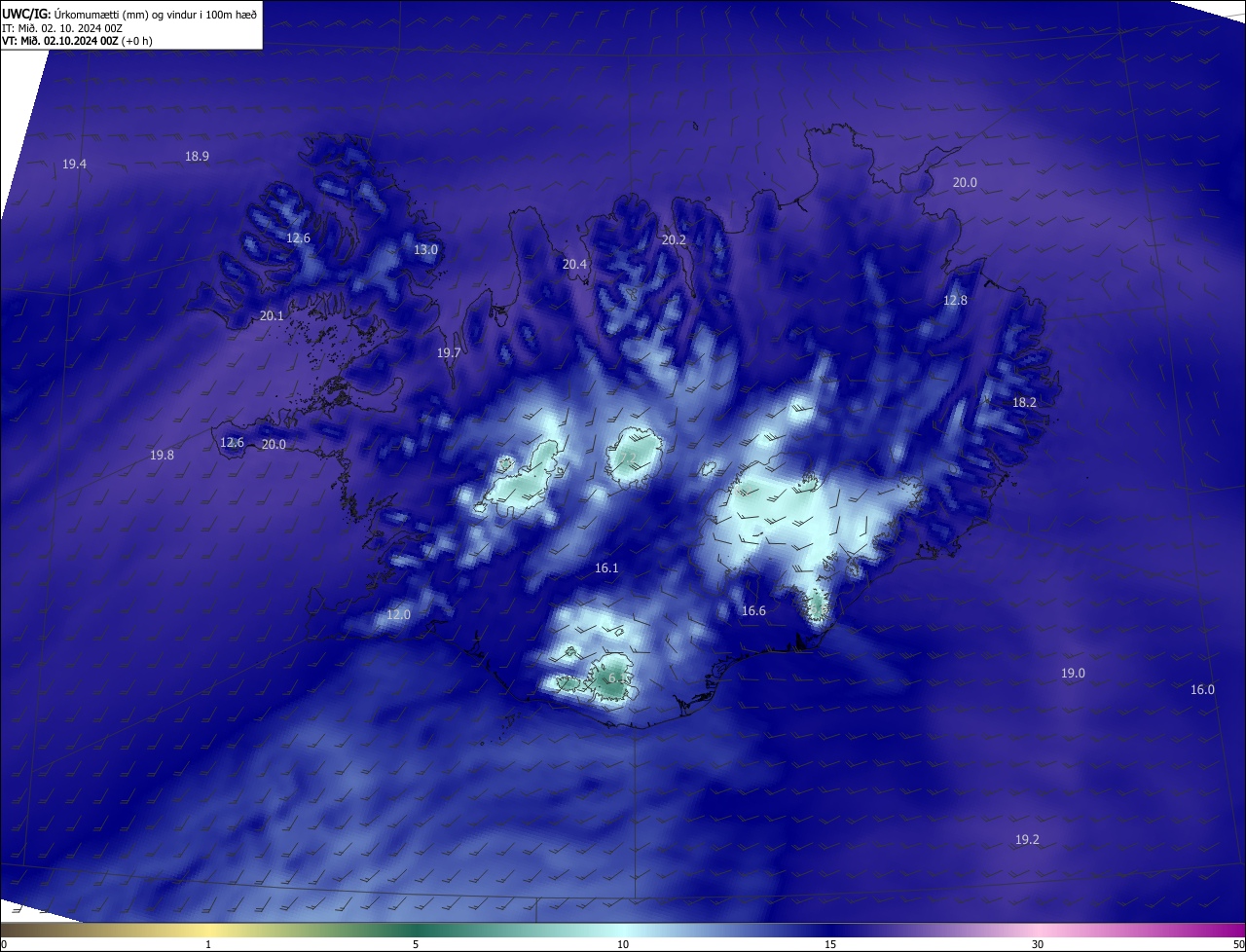Click the 12.8 value label
Viewport: 1246px width, 952px height.
tap(955, 301)
